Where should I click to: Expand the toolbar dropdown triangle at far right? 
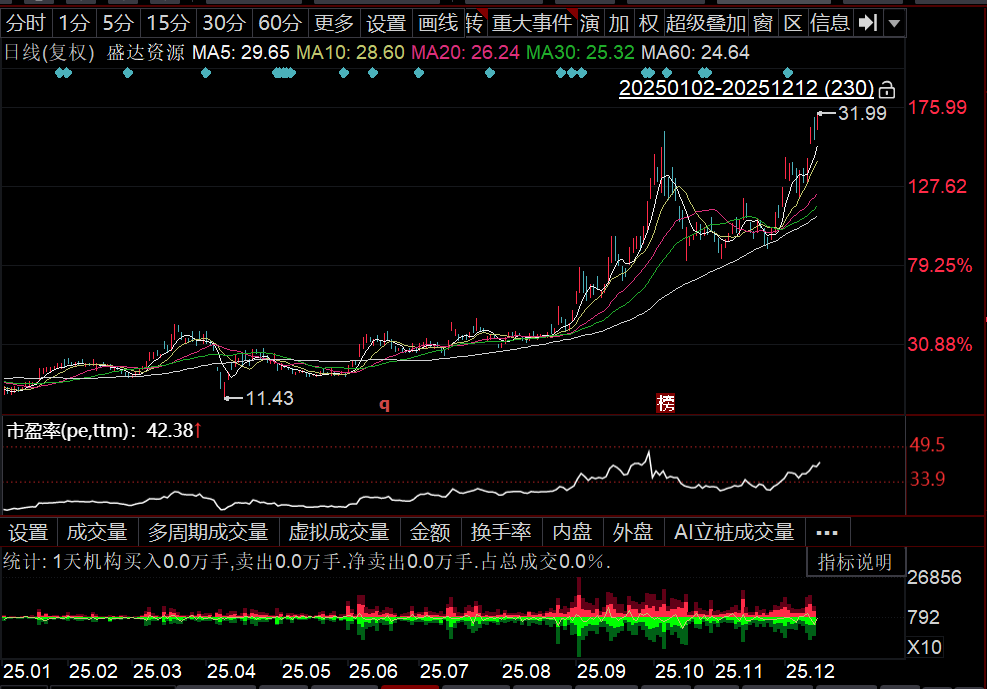(894, 24)
